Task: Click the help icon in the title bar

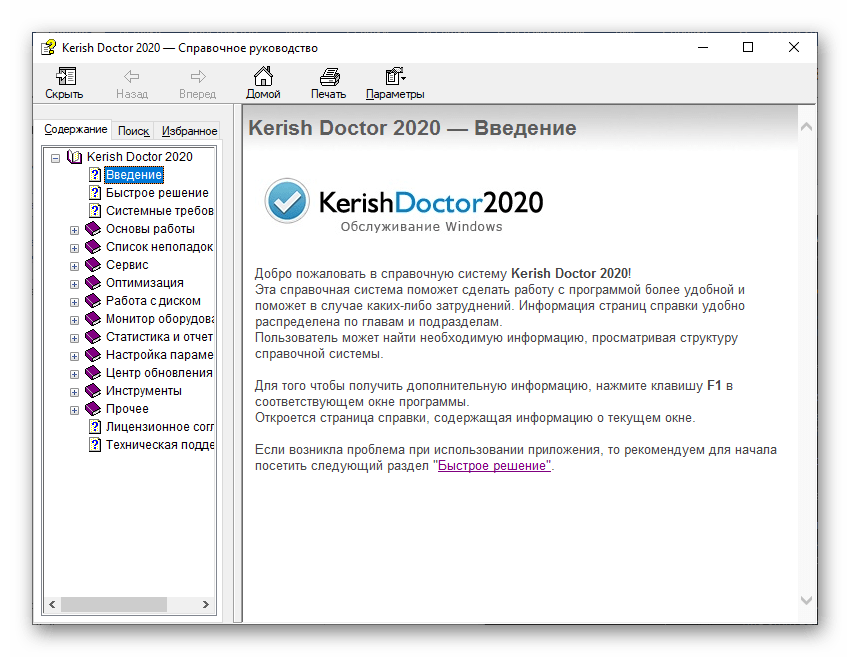Action: (x=49, y=48)
